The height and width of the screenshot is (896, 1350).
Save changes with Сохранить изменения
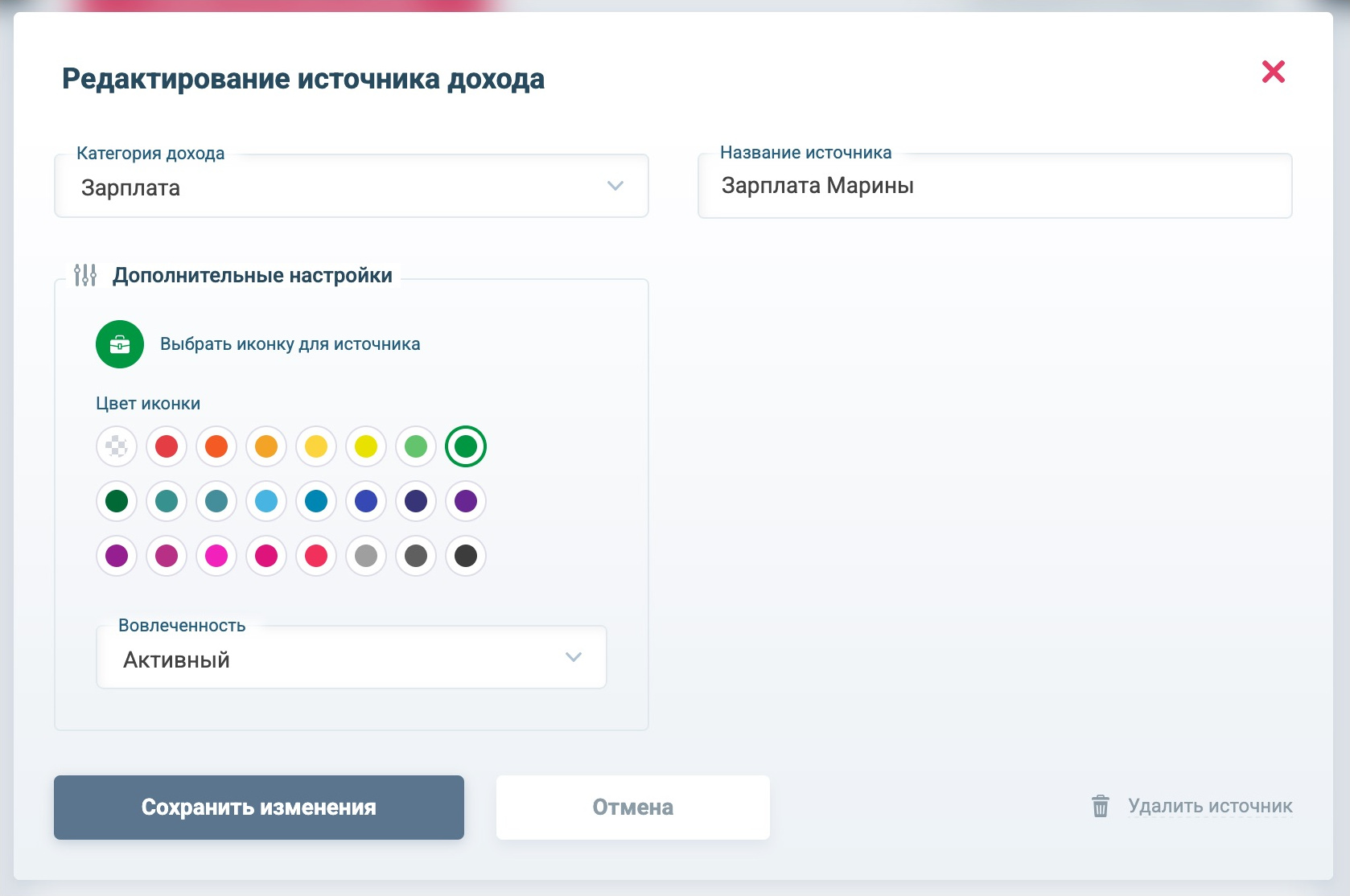tap(259, 808)
